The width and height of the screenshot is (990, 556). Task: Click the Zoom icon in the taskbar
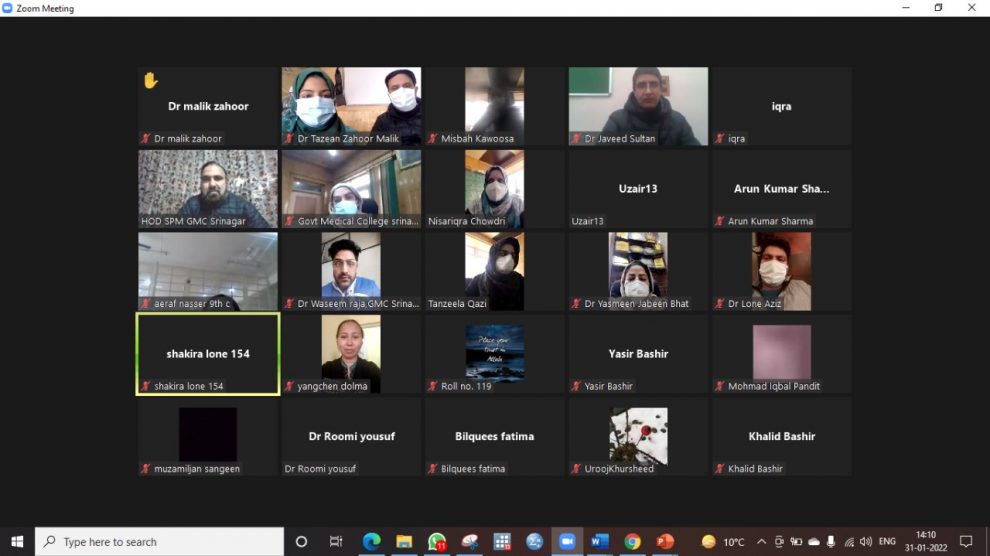coord(567,542)
